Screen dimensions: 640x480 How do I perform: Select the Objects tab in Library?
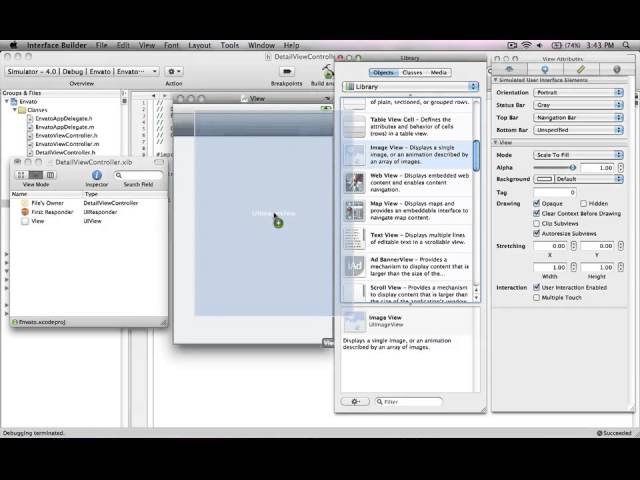[x=383, y=72]
